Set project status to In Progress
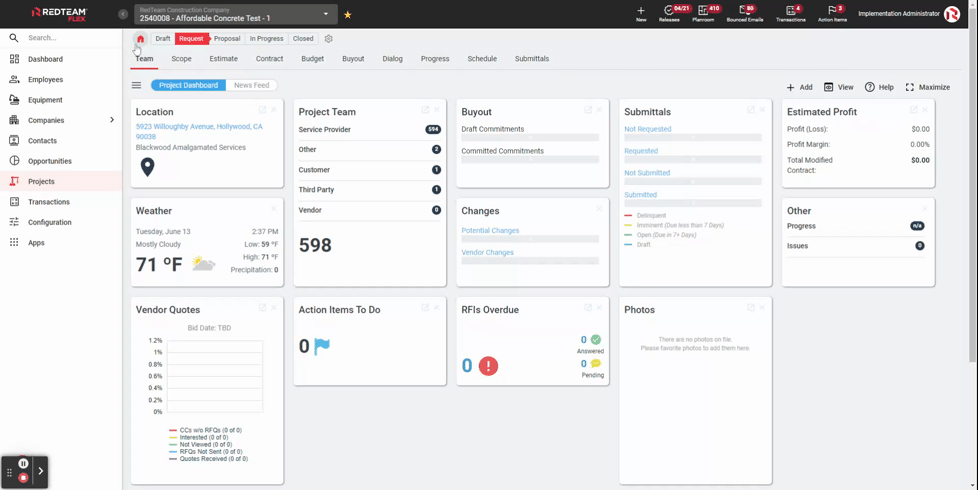This screenshot has height=490, width=978. click(266, 39)
